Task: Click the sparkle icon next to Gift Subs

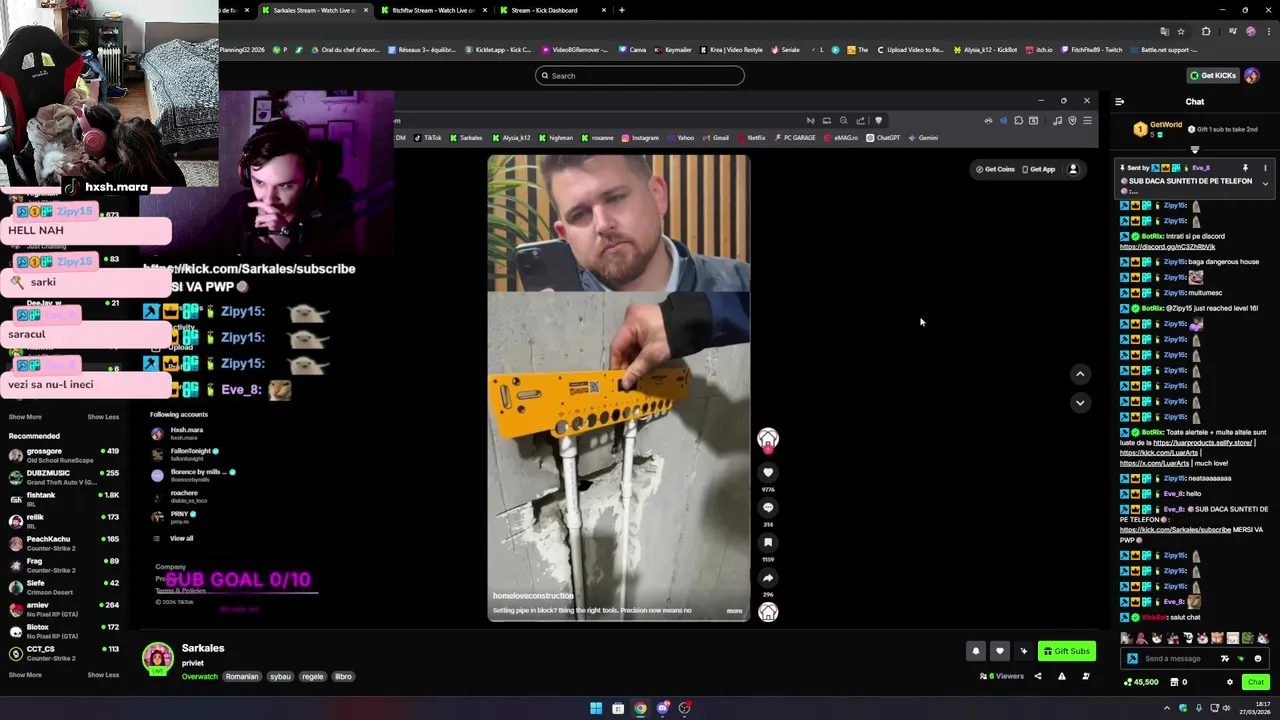Action: 1023,651
